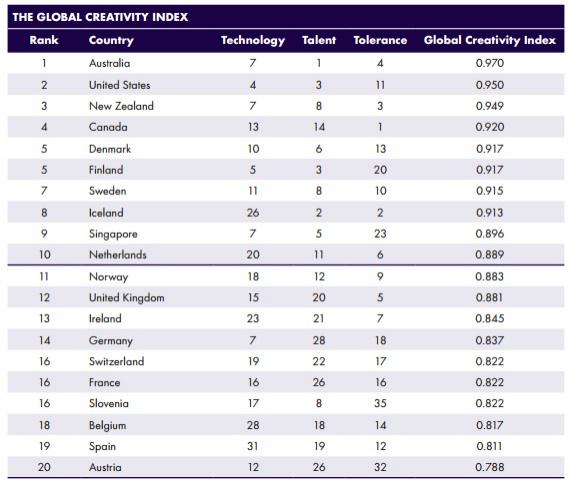Select Slovenia's tolerance value 35
The image size is (571, 487).
(x=380, y=403)
